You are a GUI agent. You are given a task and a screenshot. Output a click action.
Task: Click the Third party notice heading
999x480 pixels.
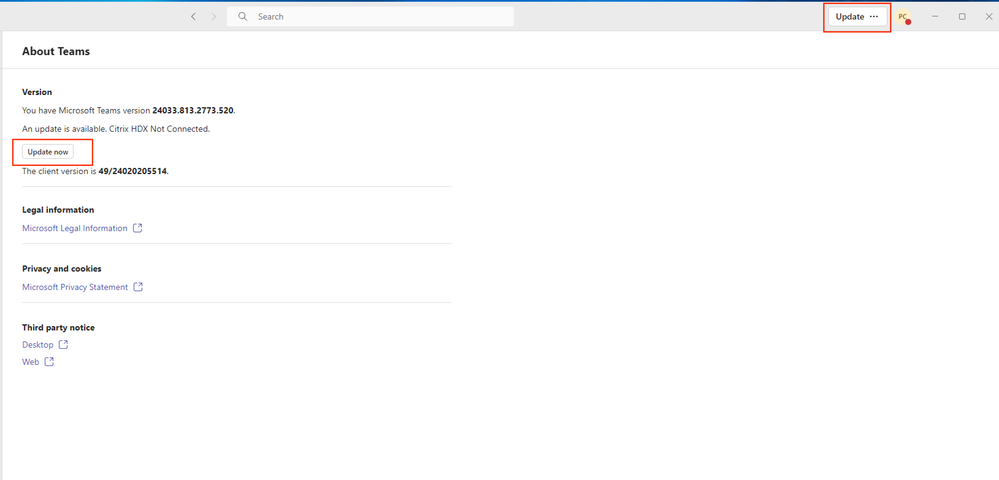[58, 328]
